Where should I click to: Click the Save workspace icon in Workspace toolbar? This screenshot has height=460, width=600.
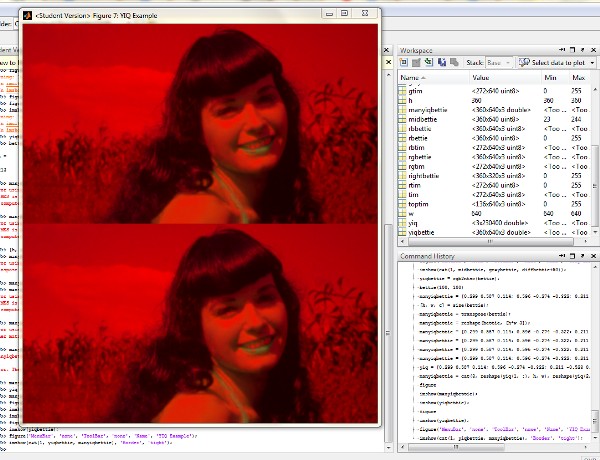click(x=442, y=62)
